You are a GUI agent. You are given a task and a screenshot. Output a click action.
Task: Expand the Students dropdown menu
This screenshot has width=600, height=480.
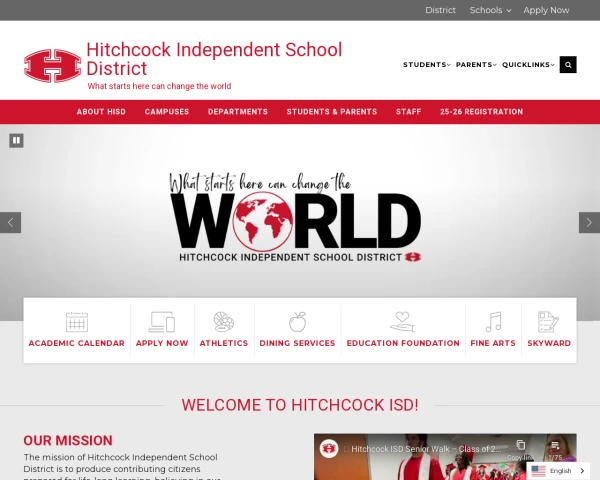point(427,65)
